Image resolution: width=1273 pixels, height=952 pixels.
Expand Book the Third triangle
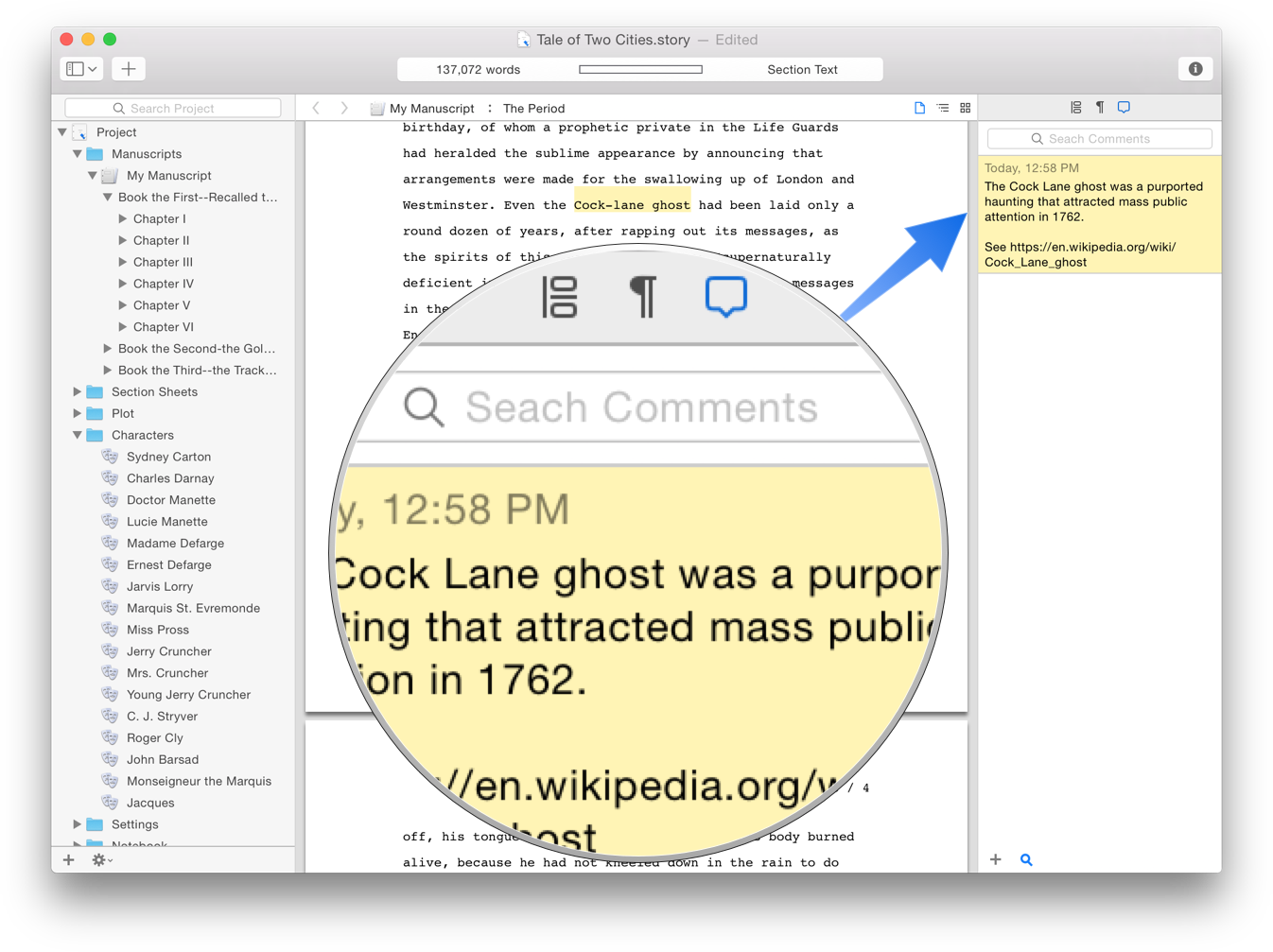(x=108, y=371)
